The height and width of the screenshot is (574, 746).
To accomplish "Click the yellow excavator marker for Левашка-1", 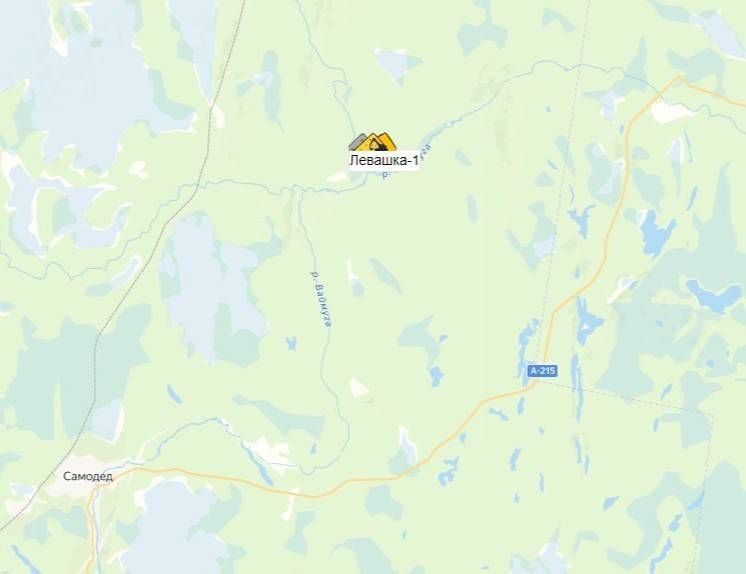I will point(379,142).
